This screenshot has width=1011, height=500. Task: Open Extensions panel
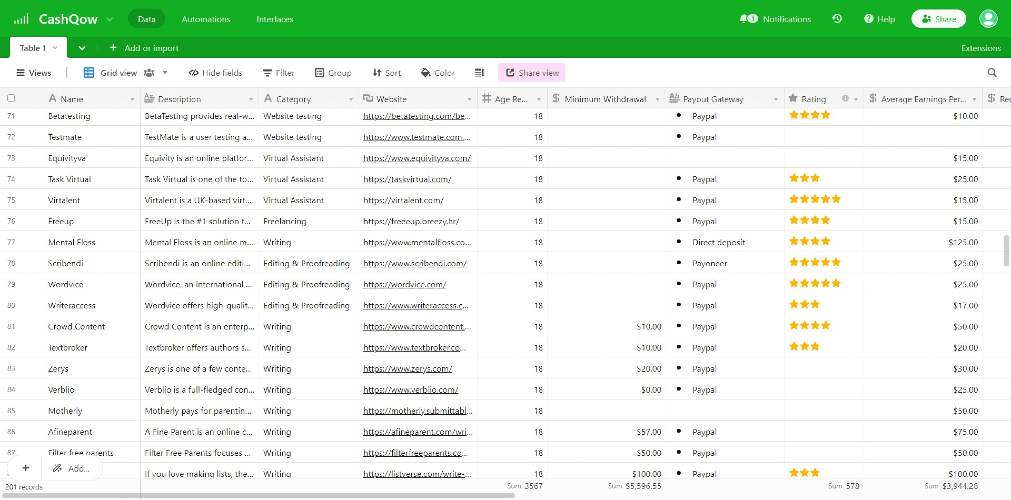[981, 48]
